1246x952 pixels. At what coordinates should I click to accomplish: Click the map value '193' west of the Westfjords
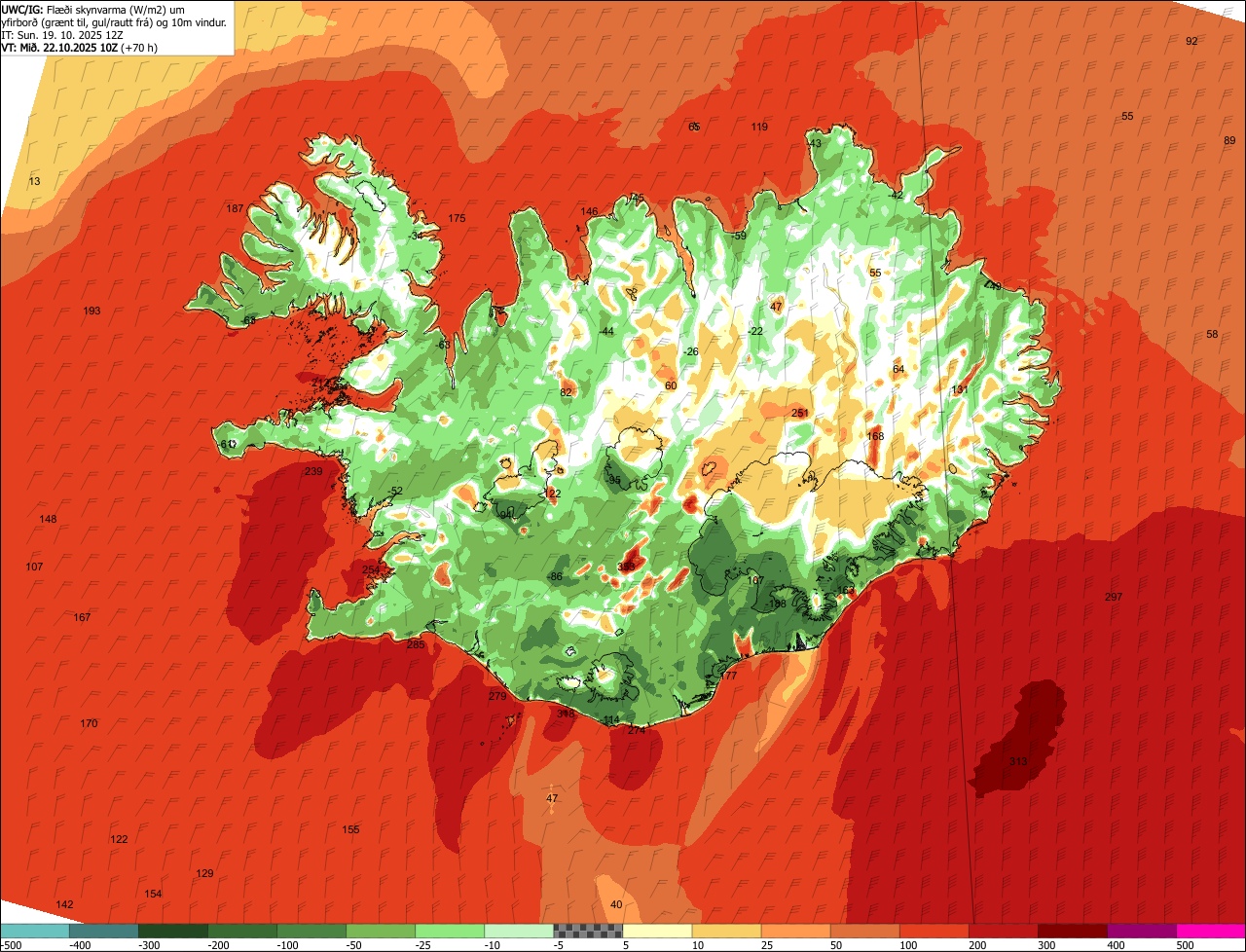pos(92,311)
